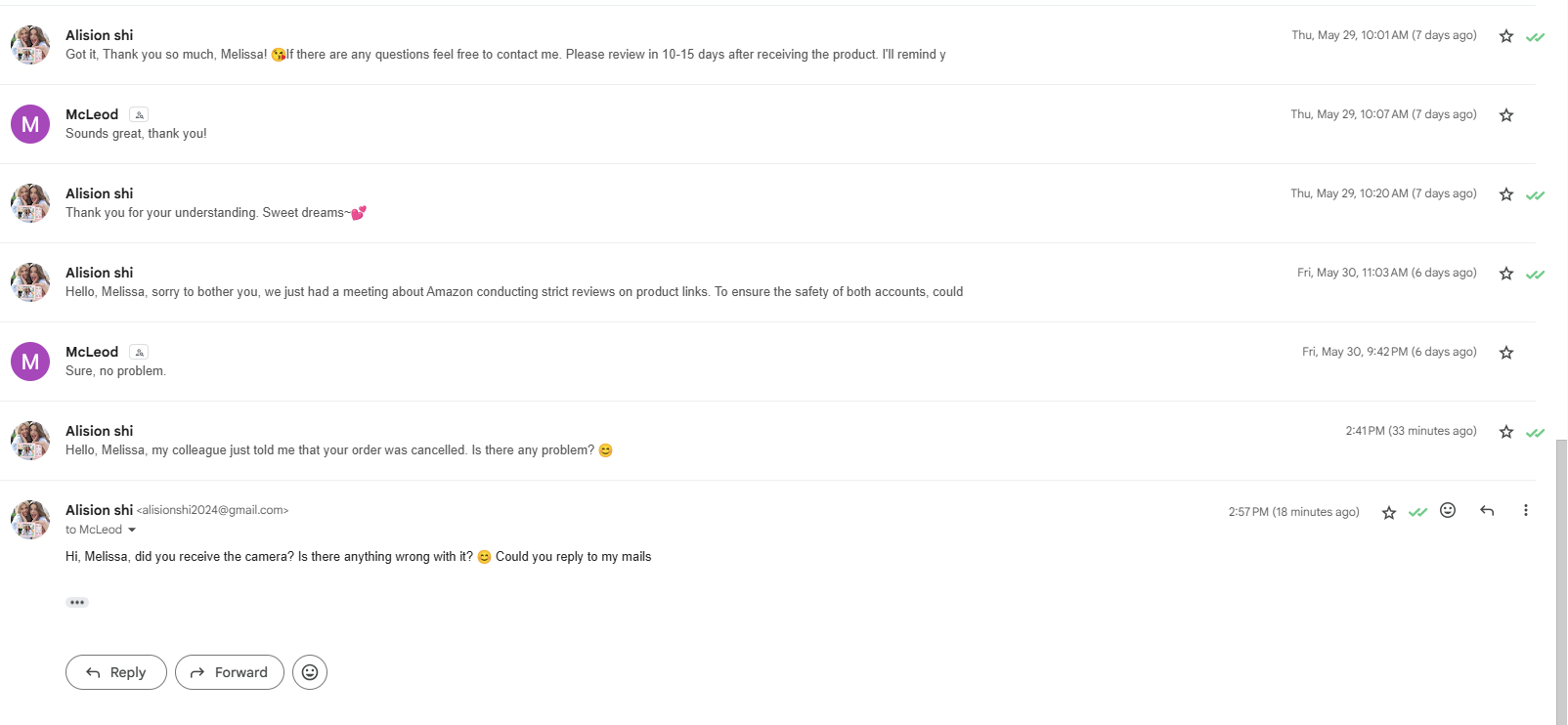Open emoji reaction picker beside Forward button

(310, 672)
